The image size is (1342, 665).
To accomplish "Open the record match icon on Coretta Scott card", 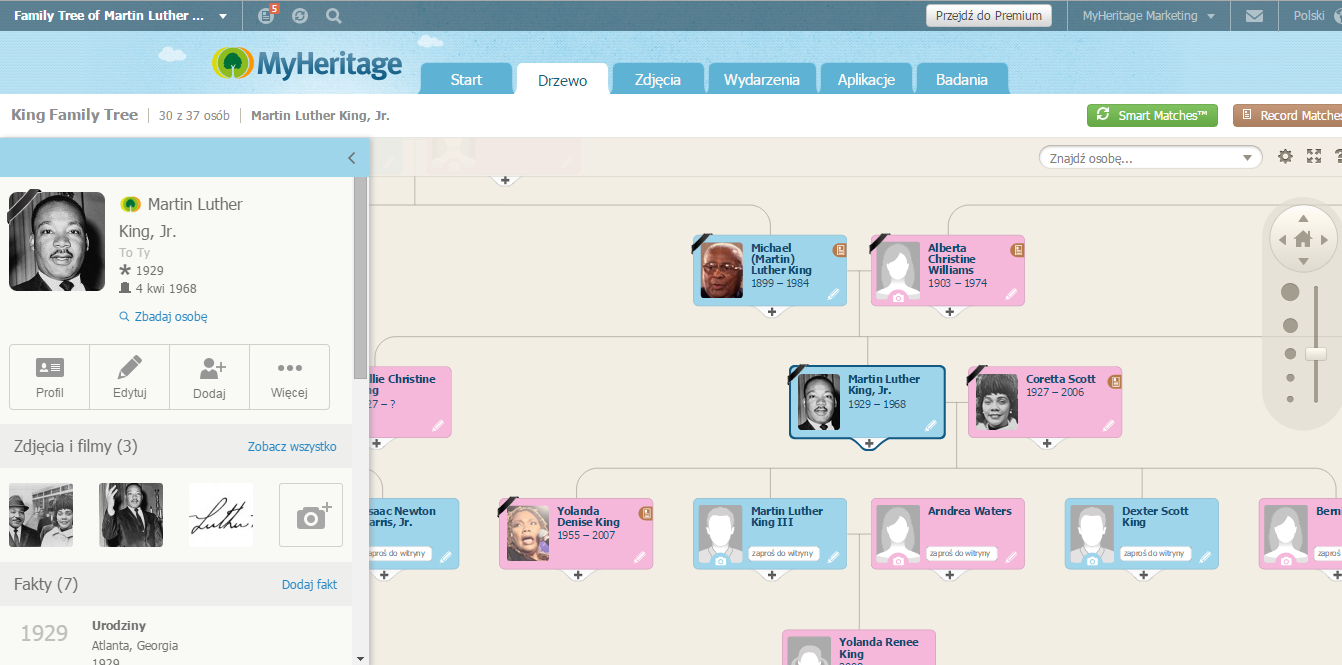I will click(1115, 381).
